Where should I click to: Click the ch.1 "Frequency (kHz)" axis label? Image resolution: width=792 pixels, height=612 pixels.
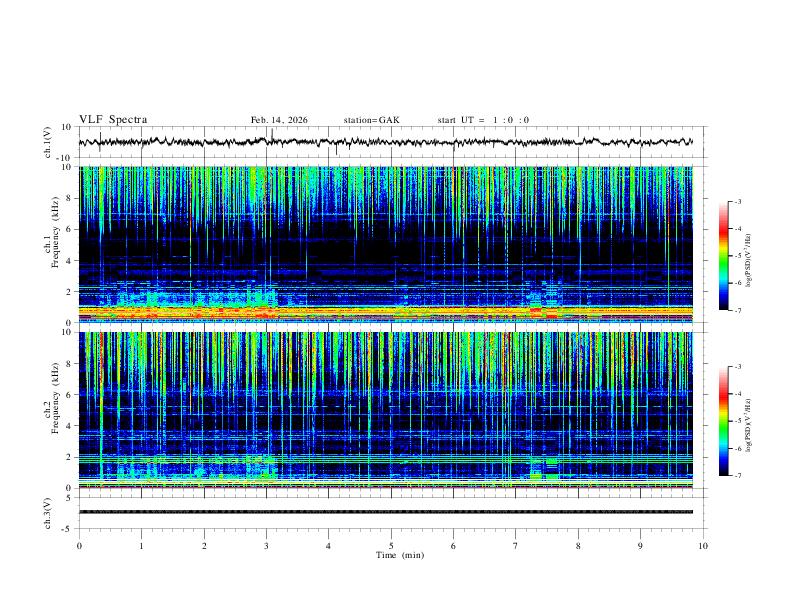coord(56,232)
